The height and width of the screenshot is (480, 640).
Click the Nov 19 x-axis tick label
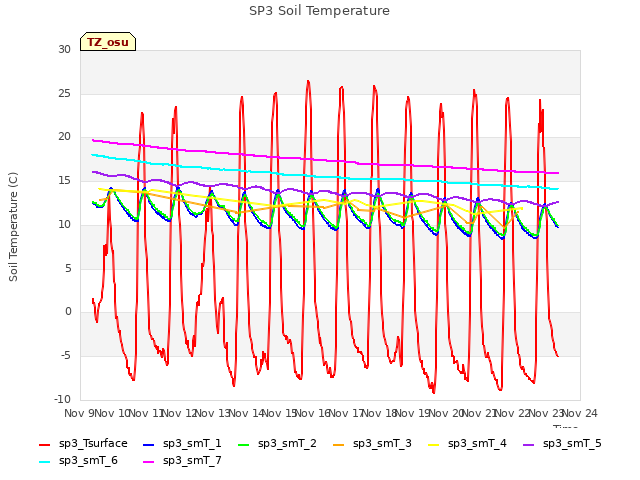pyautogui.click(x=413, y=413)
